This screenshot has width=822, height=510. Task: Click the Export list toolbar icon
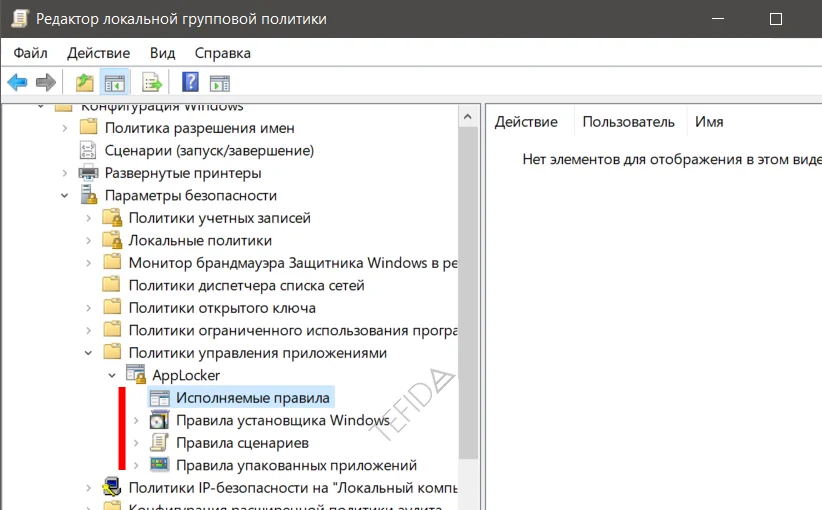click(152, 83)
